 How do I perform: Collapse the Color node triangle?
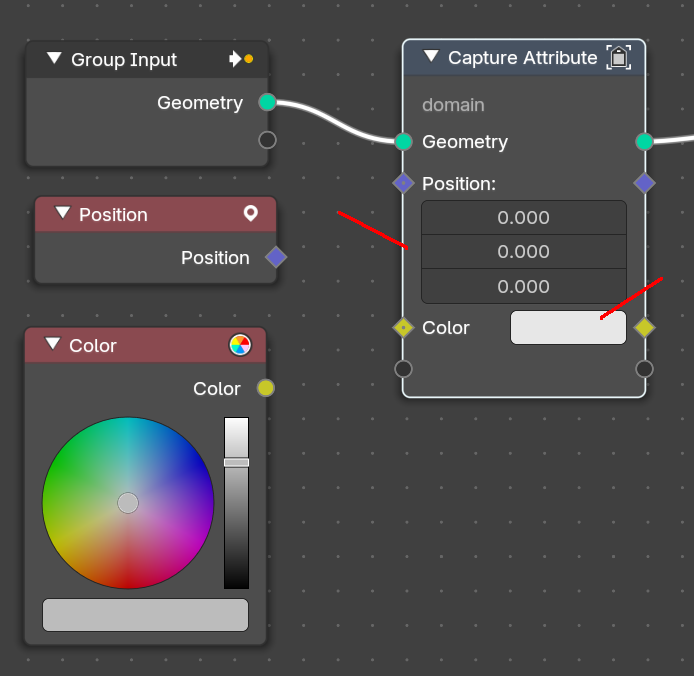pos(53,344)
